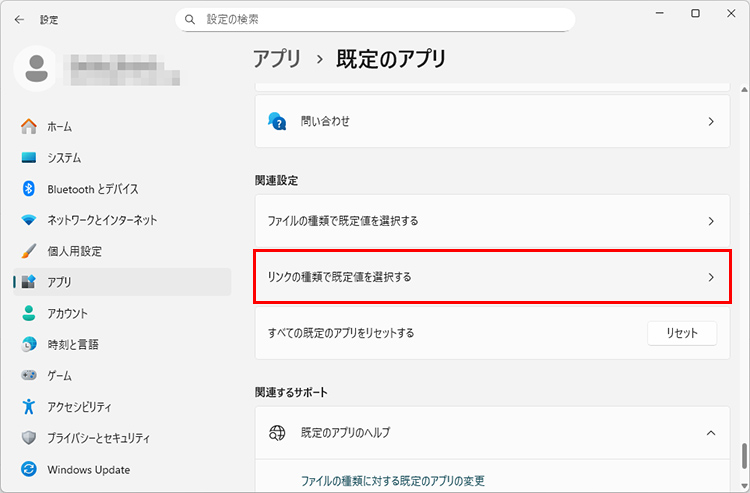Click the アプリ breadcrumb link

277,59
